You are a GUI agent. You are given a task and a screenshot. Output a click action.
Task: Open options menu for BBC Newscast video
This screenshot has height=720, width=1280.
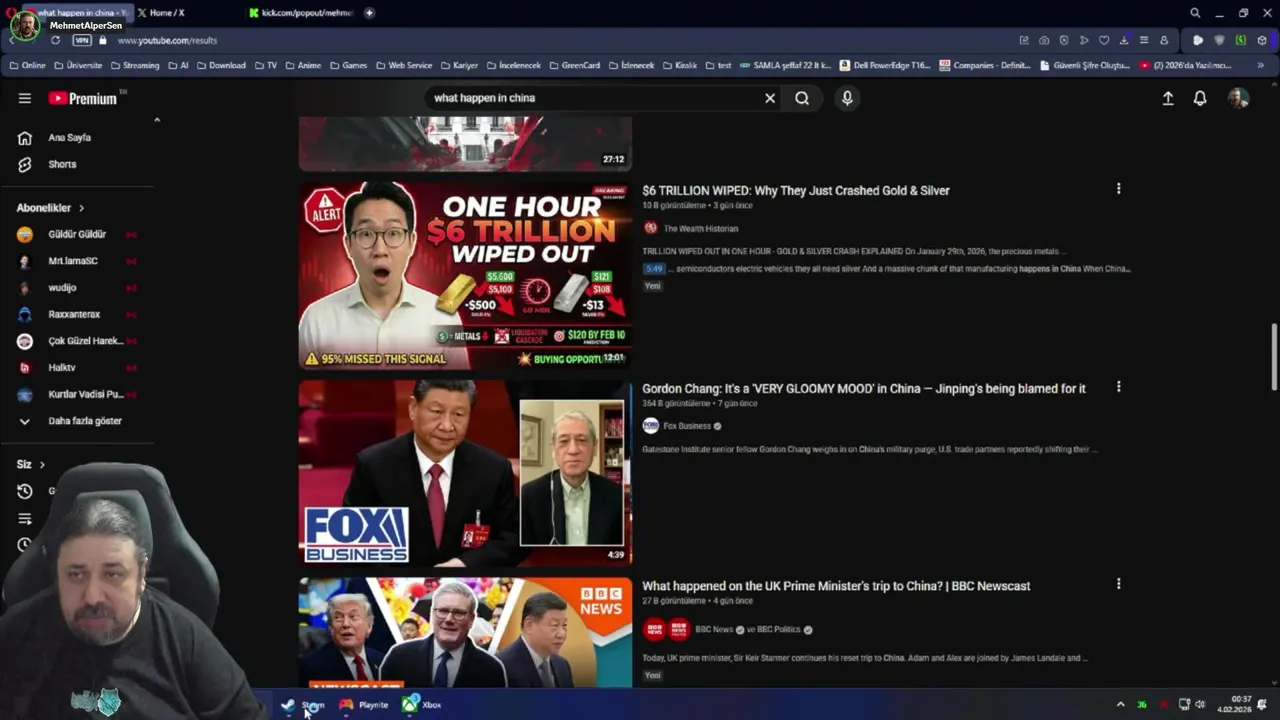[x=1118, y=584]
